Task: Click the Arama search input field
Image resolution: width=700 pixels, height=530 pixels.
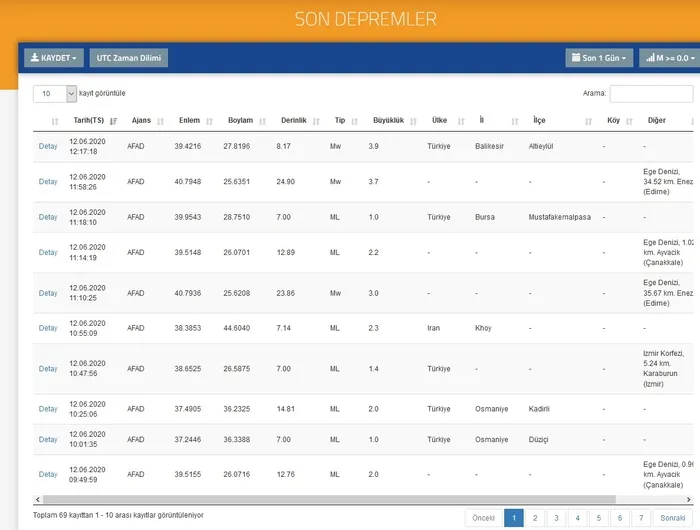Action: click(651, 93)
